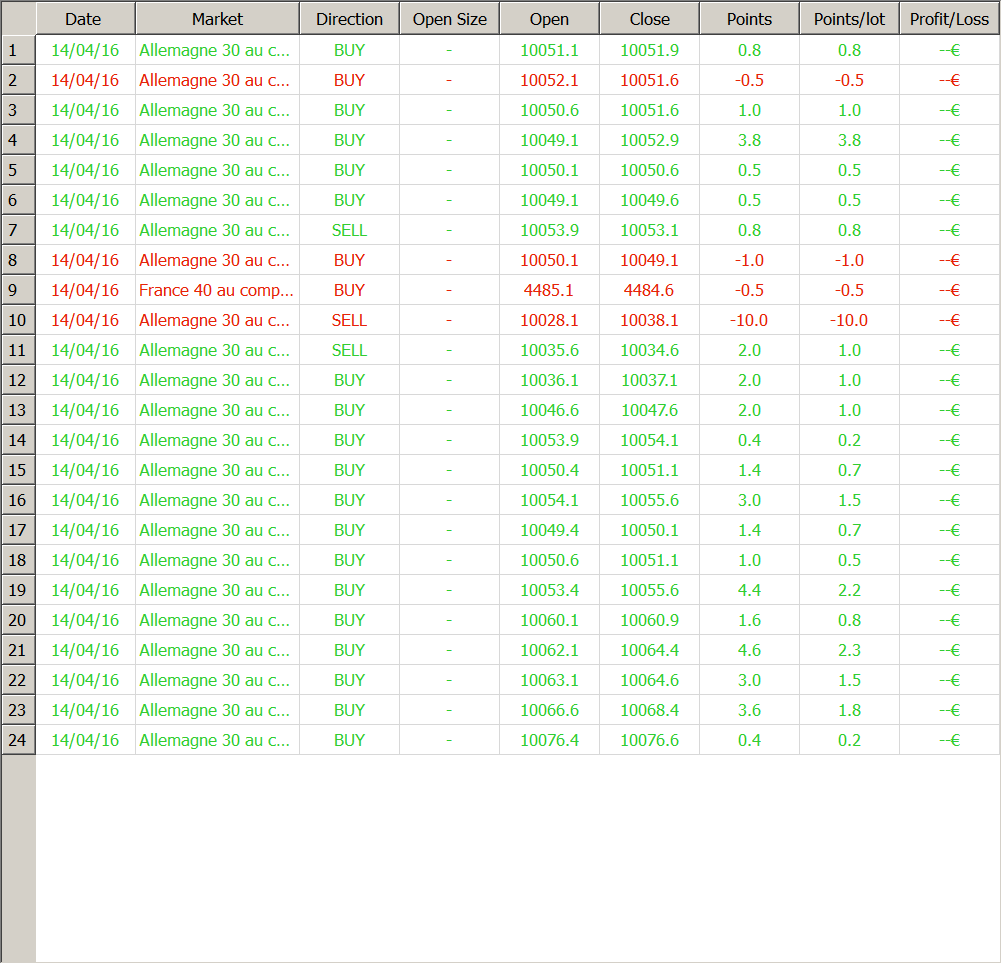Click open price 10063.1
Viewport: 1002px width, 964px height.
[550, 680]
